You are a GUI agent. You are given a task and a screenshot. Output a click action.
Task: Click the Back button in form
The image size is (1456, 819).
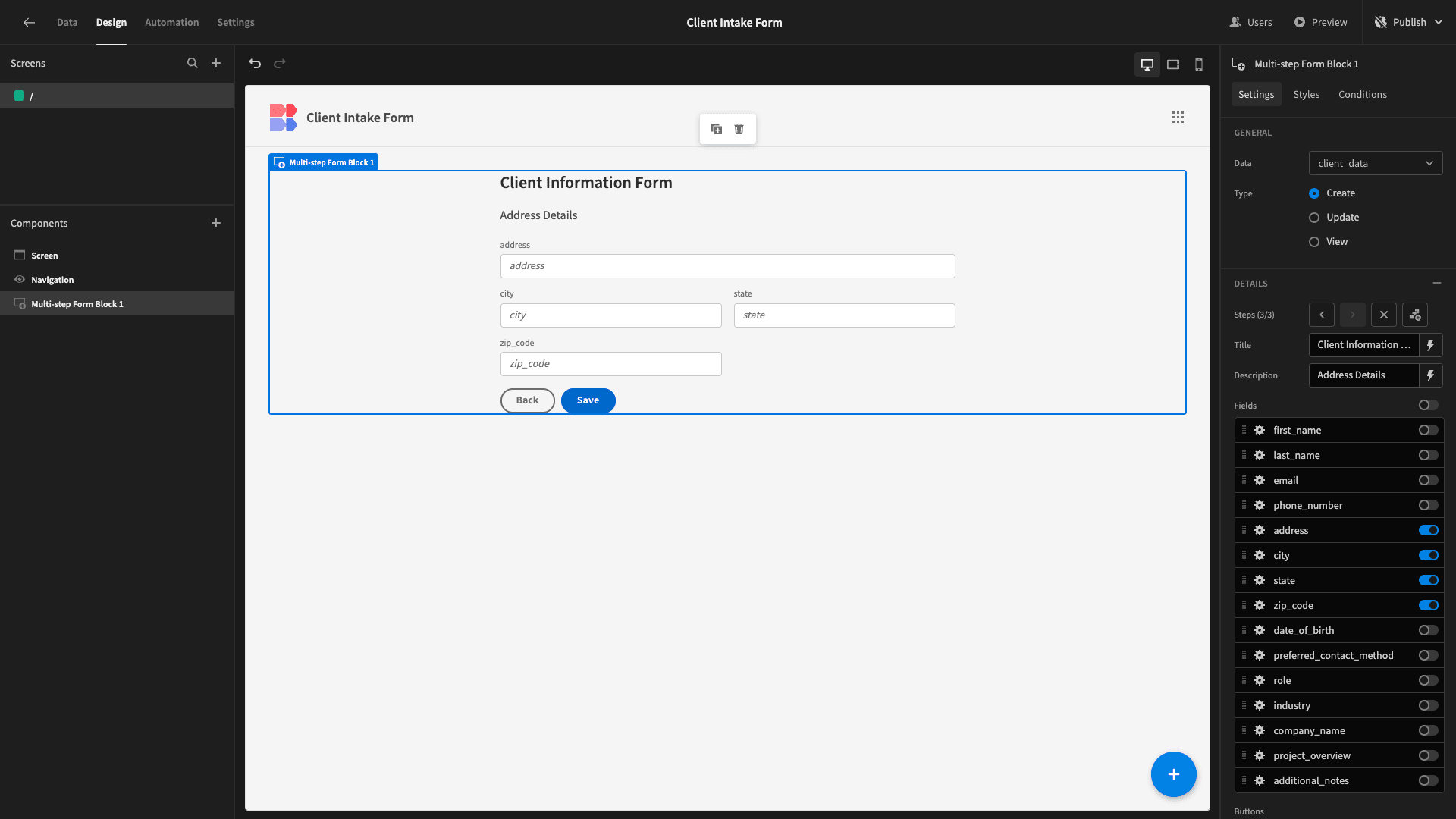click(x=528, y=400)
